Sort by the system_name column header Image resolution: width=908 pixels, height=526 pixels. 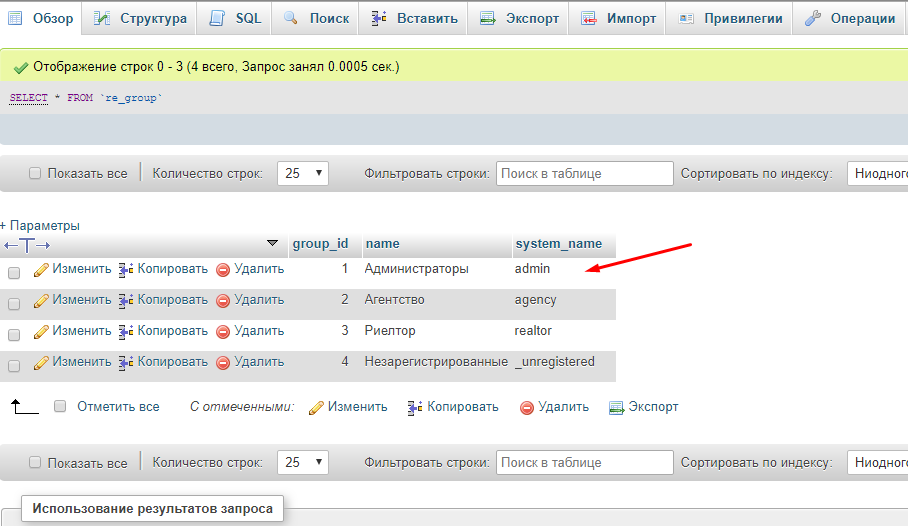tap(558, 244)
